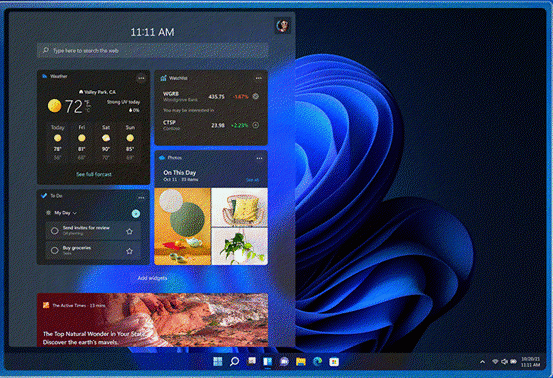Toggle the Widgets taskbar button

tap(268, 361)
